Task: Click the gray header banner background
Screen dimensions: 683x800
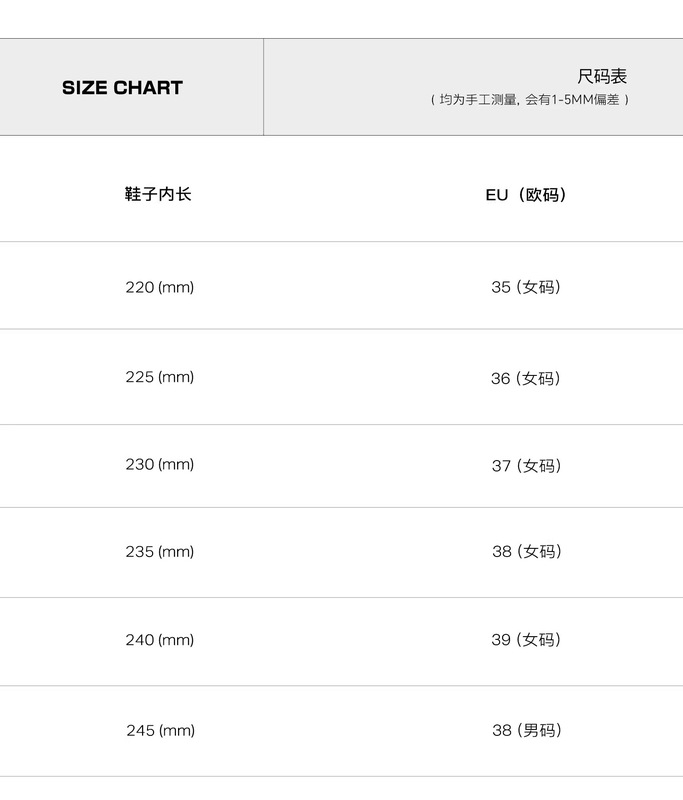Action: 400,60
